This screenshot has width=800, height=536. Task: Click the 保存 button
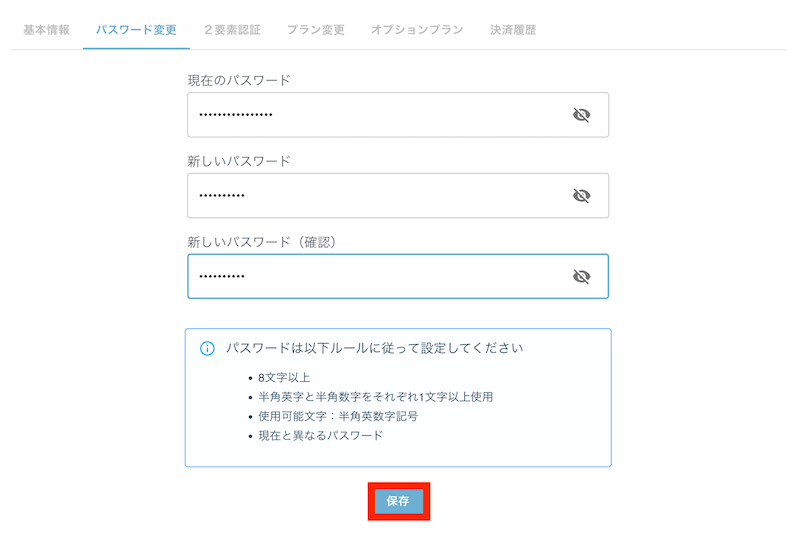coord(398,501)
